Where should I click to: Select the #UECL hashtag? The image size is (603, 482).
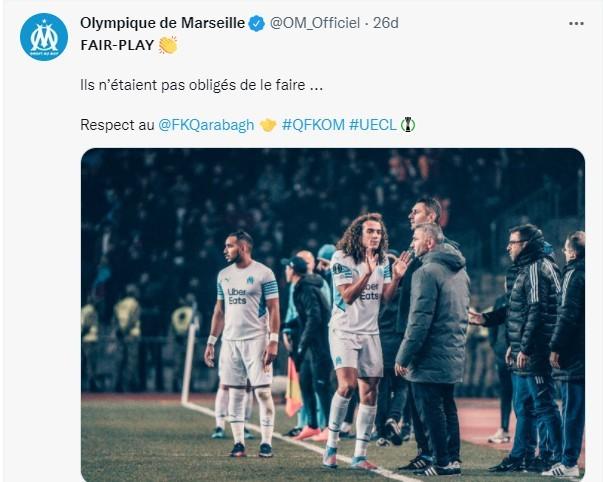tap(371, 125)
